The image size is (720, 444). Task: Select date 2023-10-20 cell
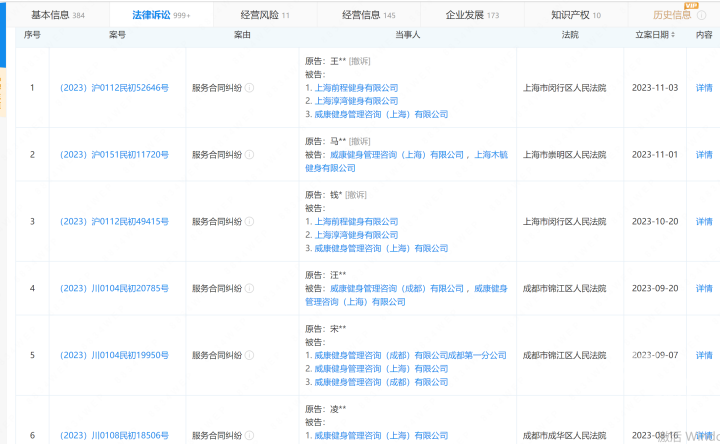[655, 221]
